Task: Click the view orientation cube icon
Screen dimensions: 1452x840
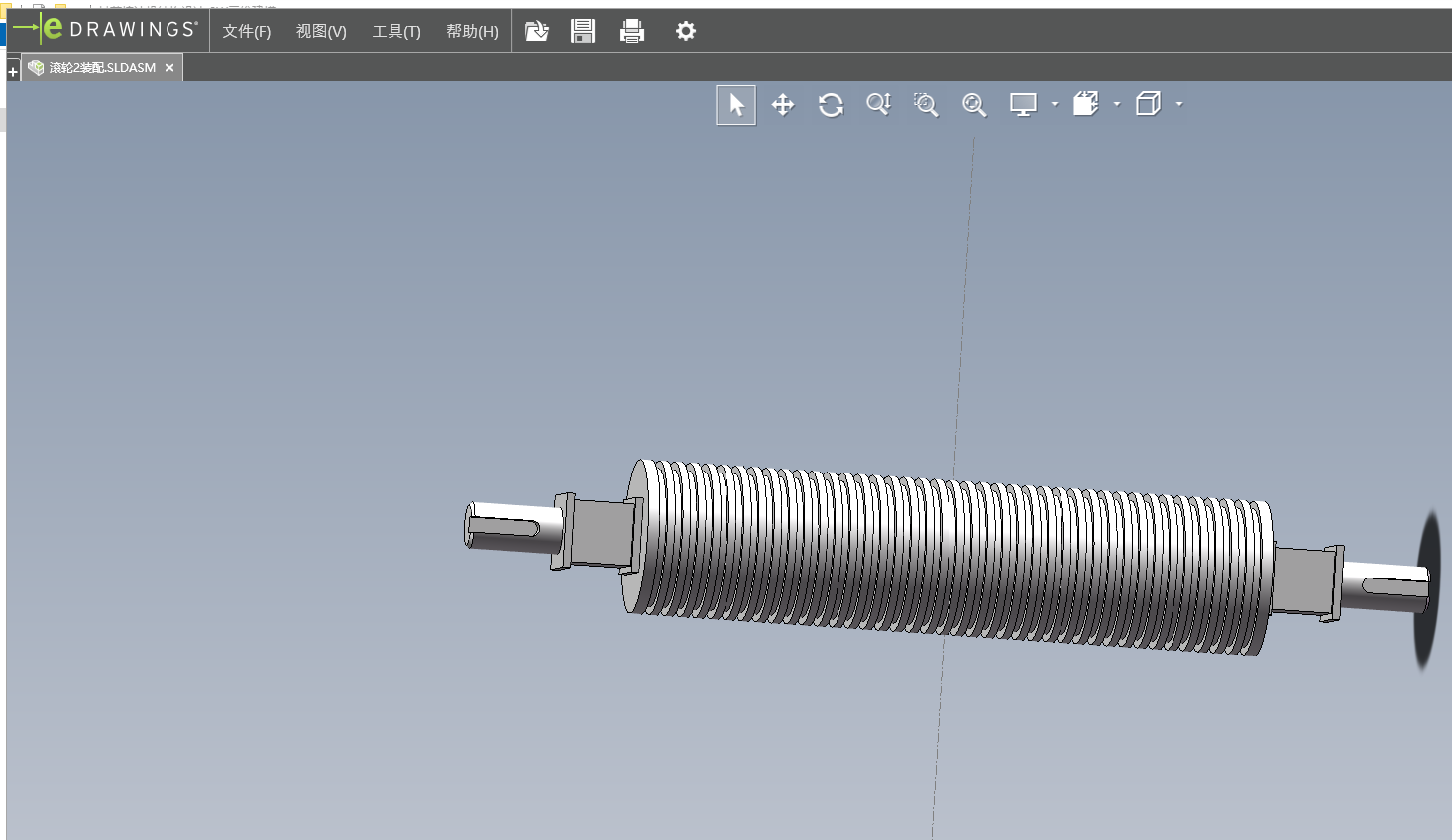Action: [x=1086, y=104]
